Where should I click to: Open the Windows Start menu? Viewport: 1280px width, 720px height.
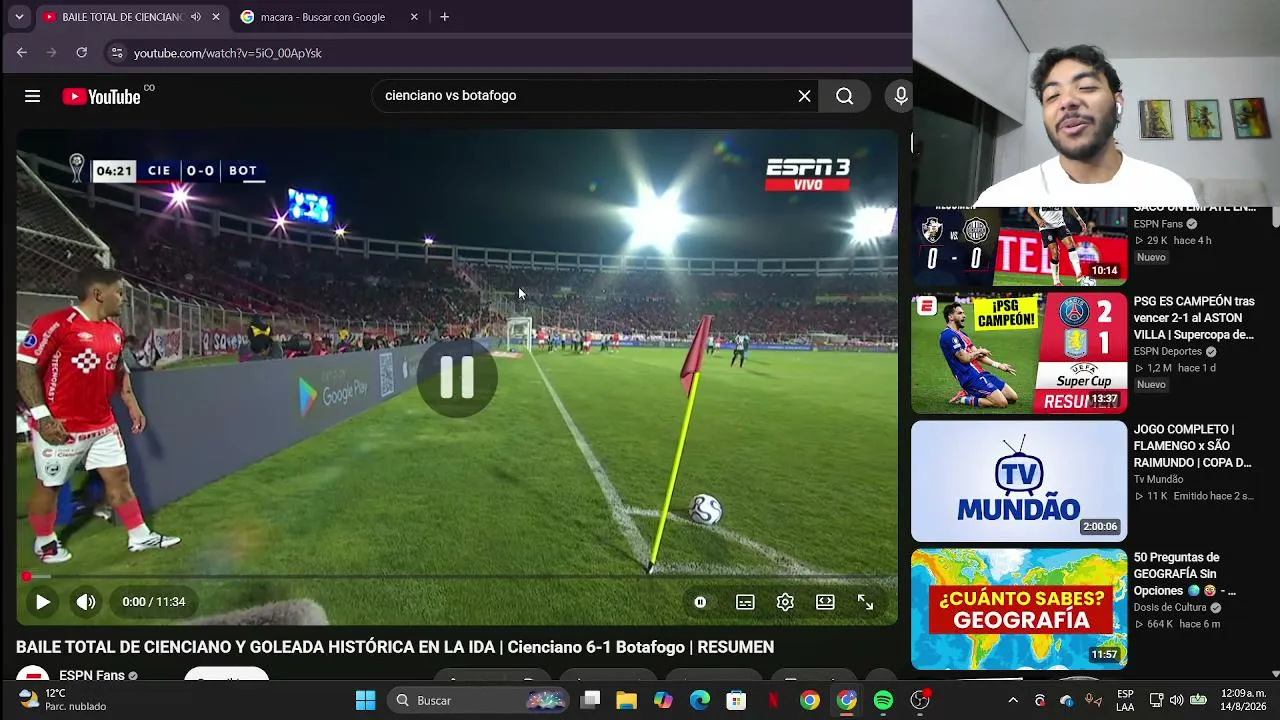coord(365,700)
